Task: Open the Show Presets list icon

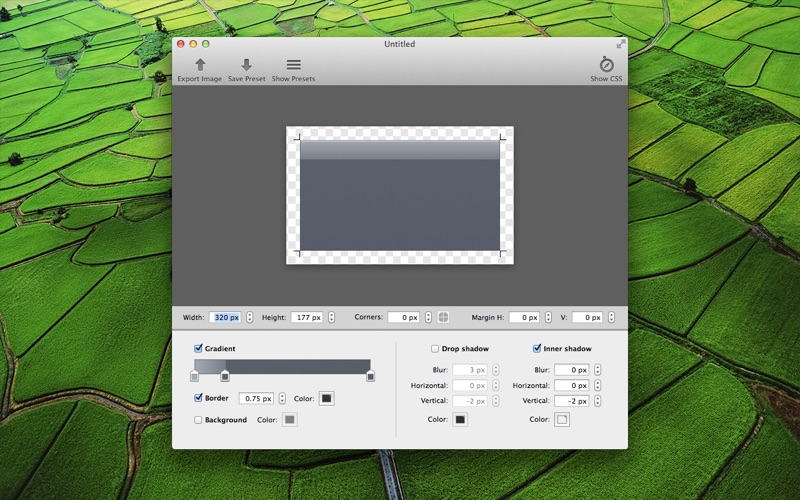Action: click(x=293, y=65)
